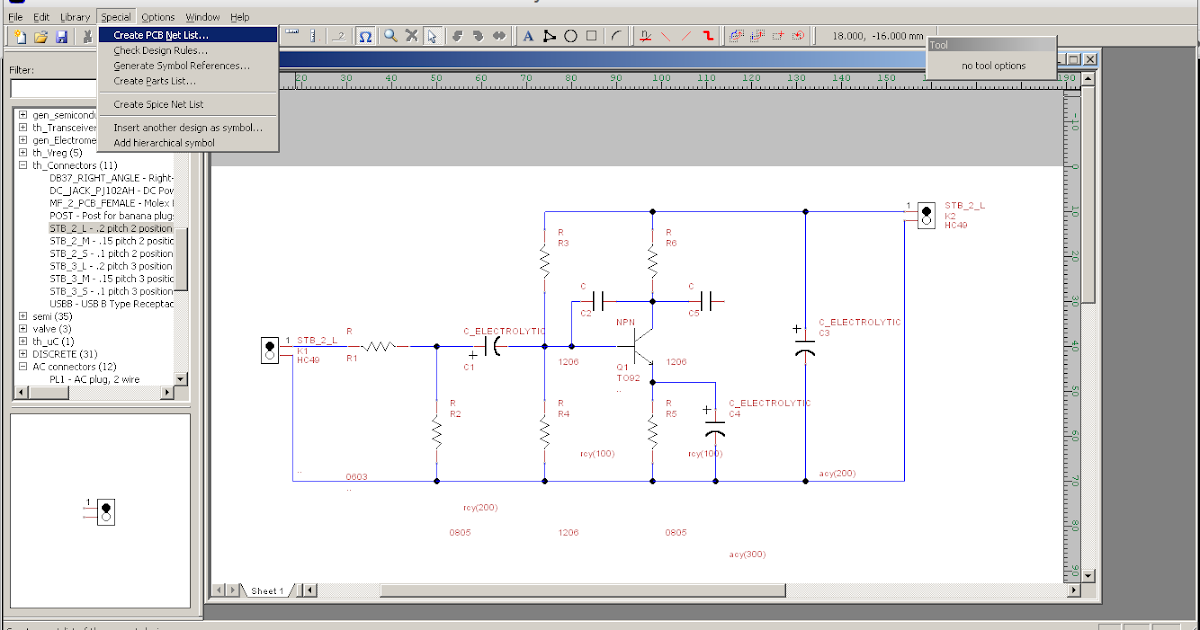Select the Text tool
The height and width of the screenshot is (630, 1200).
[x=527, y=36]
